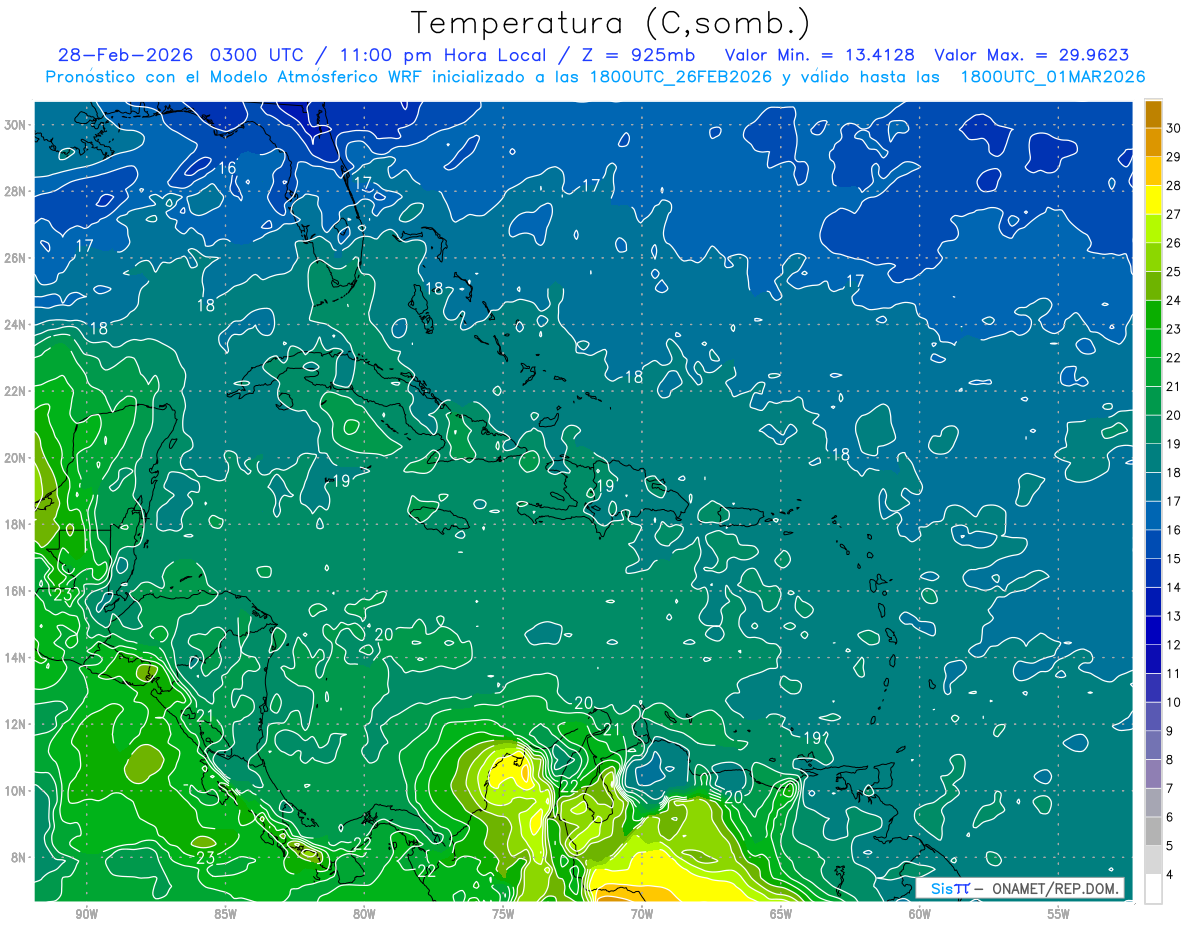Click the "75W" longitude axis label
This screenshot has height=927, width=1200.
pos(503,914)
